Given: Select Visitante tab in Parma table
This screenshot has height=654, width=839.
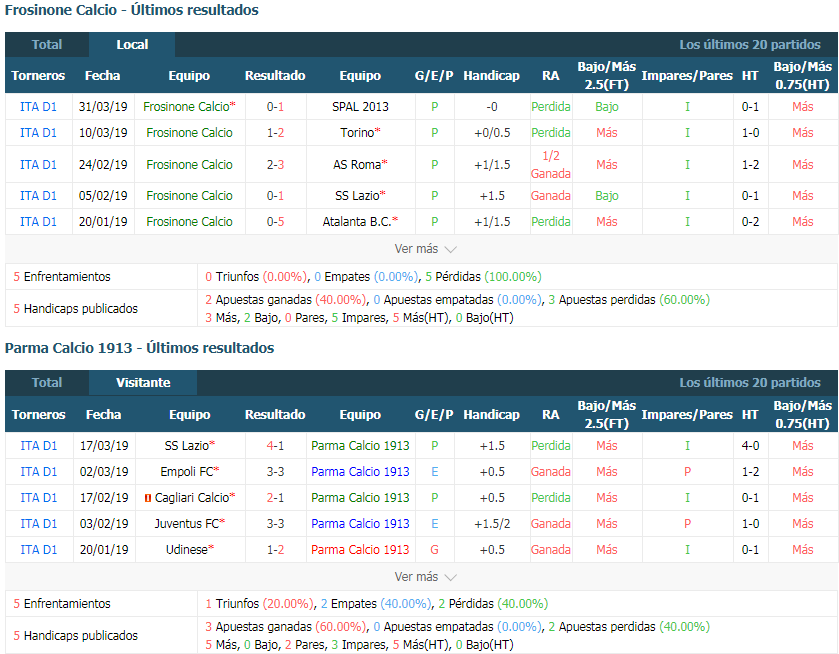Looking at the screenshot, I should coord(143,383).
